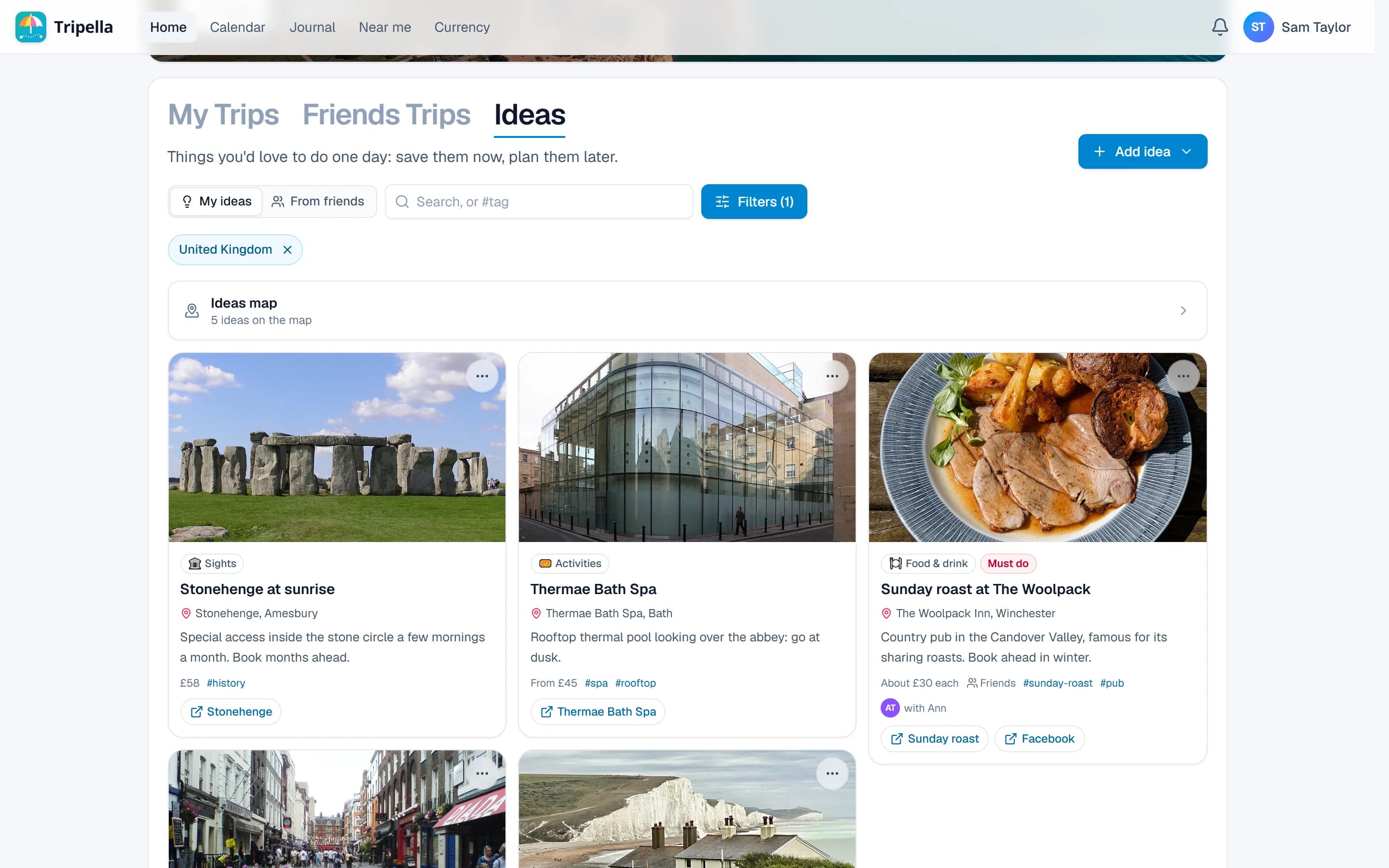Click Home in navigation bar

(168, 27)
